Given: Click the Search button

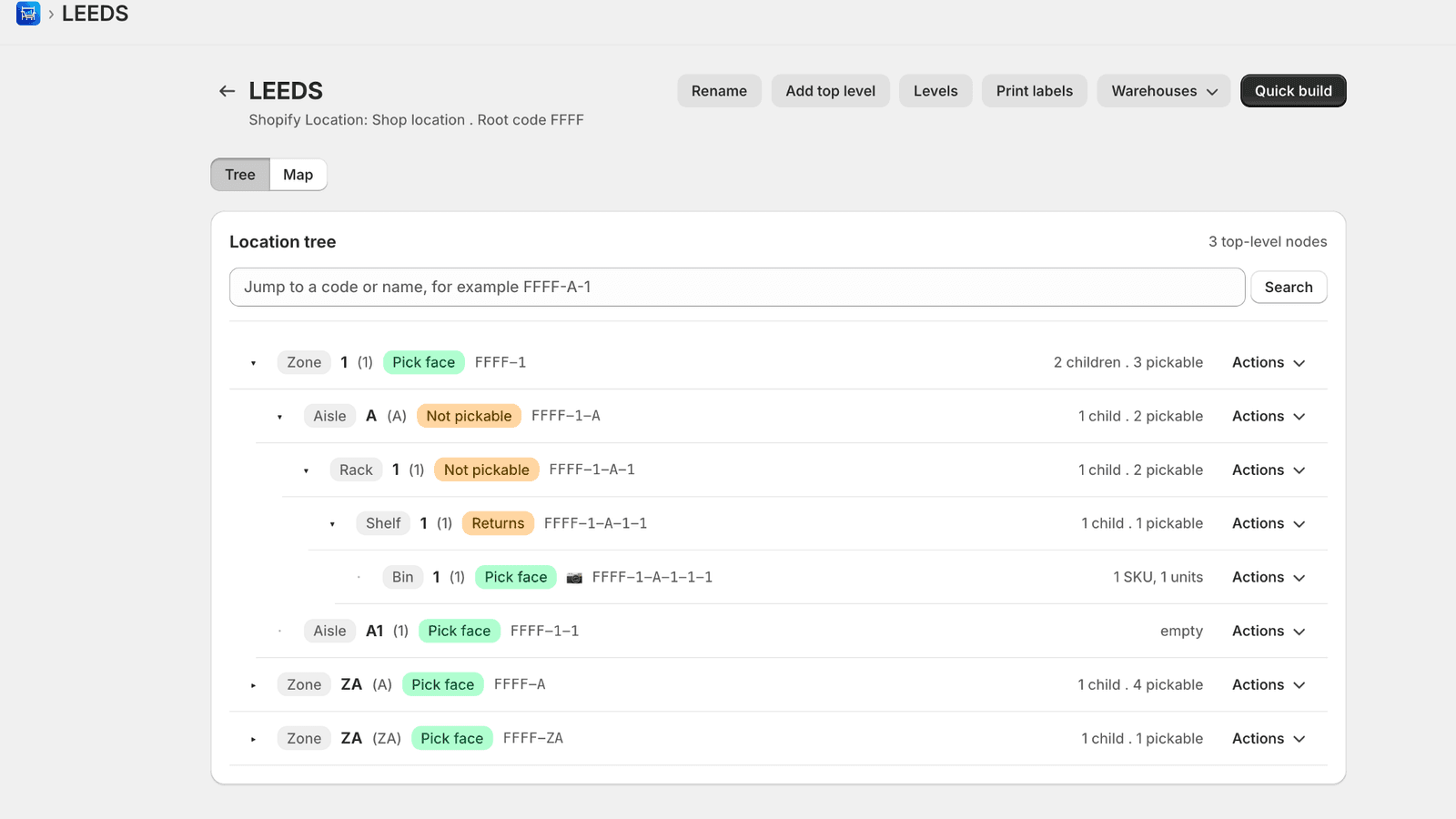Looking at the screenshot, I should click(x=1289, y=287).
